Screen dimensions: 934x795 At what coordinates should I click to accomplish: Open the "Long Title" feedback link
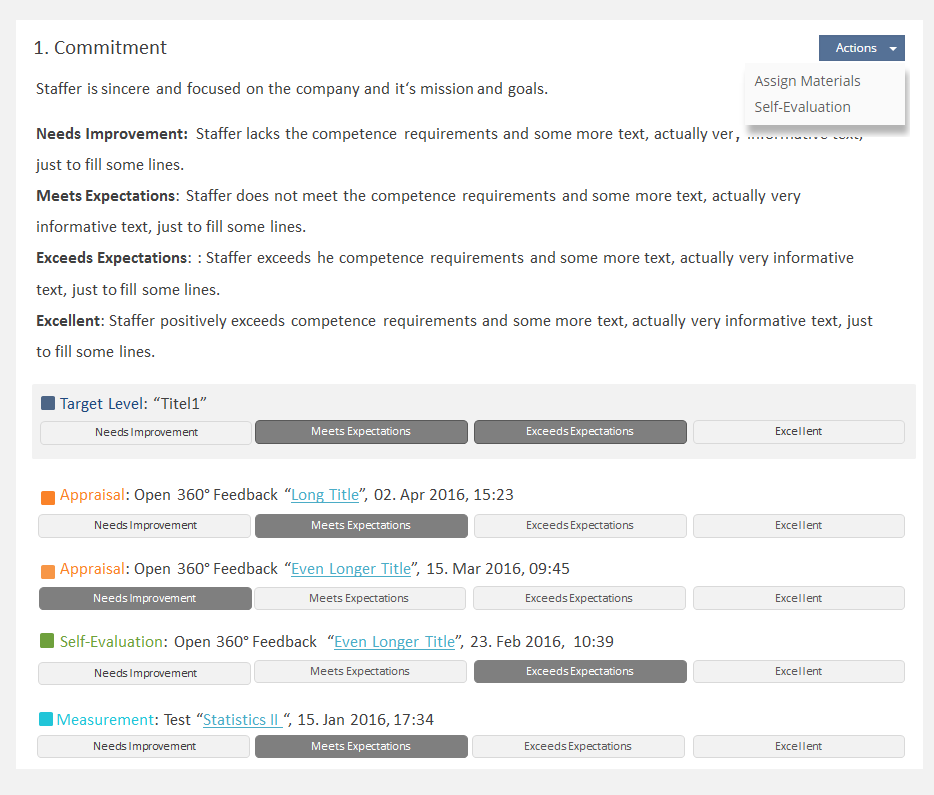click(x=325, y=495)
